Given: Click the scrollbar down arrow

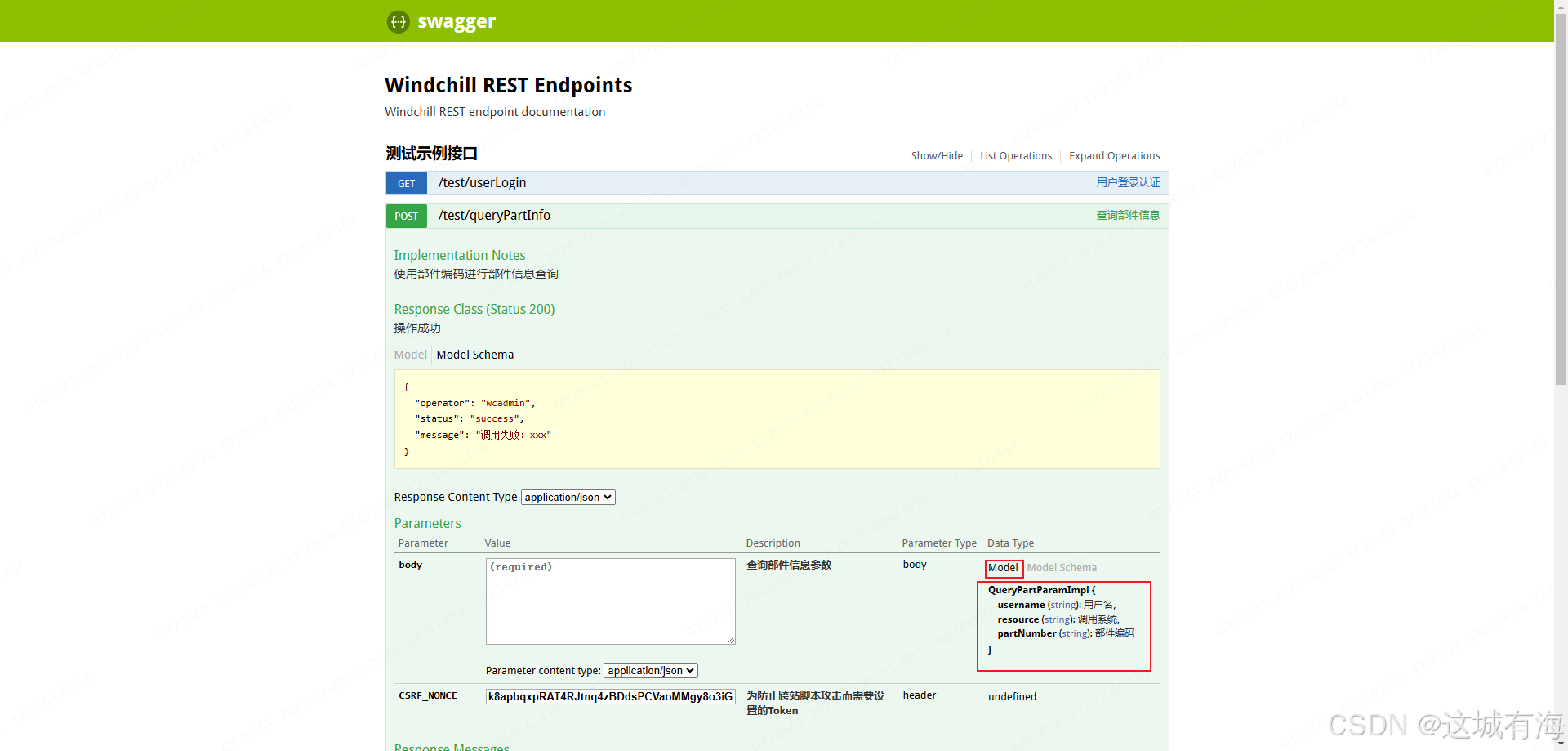Looking at the screenshot, I should pyautogui.click(x=1561, y=744).
